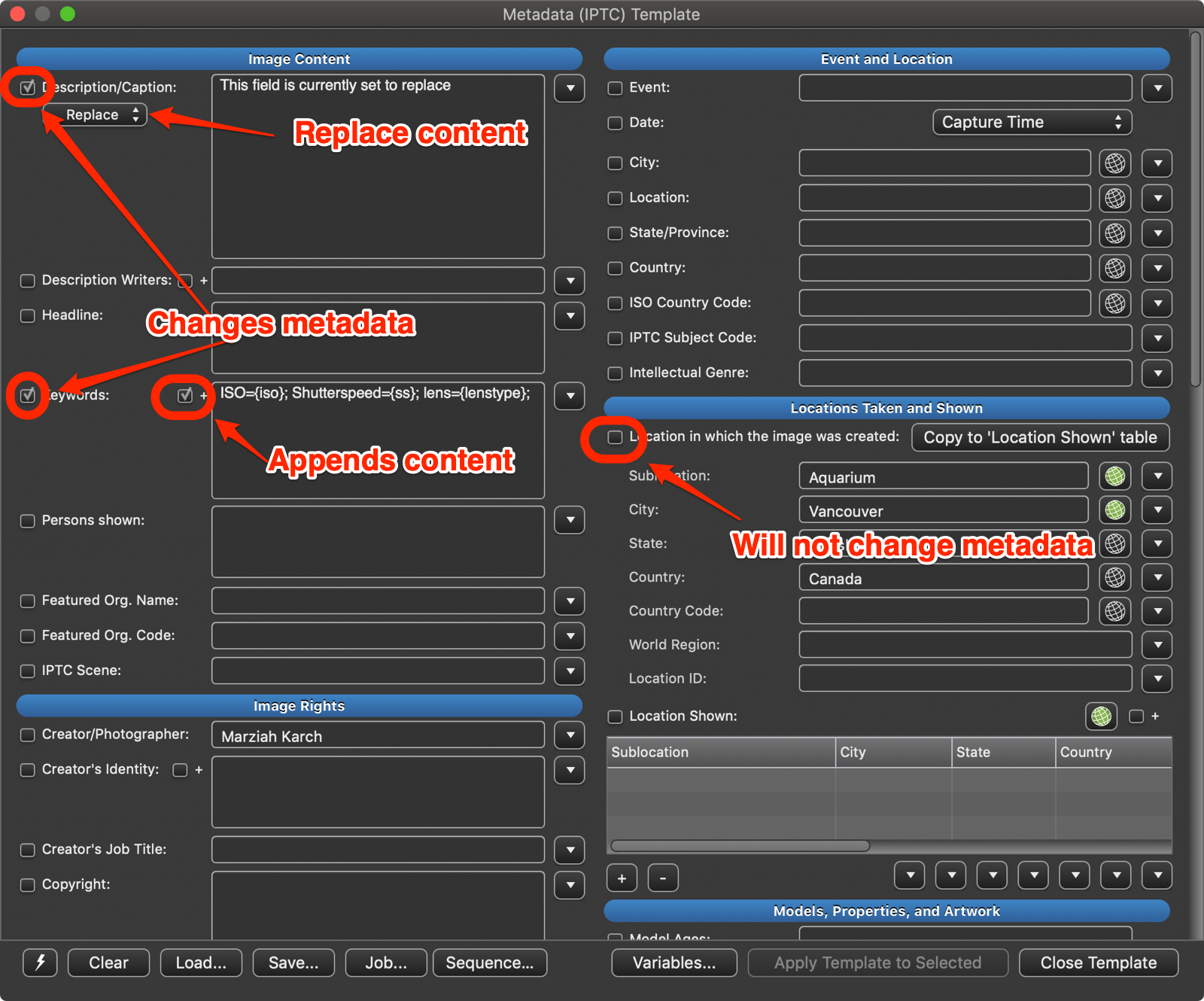
Task: Open the Variables... dialog button
Action: click(x=674, y=963)
